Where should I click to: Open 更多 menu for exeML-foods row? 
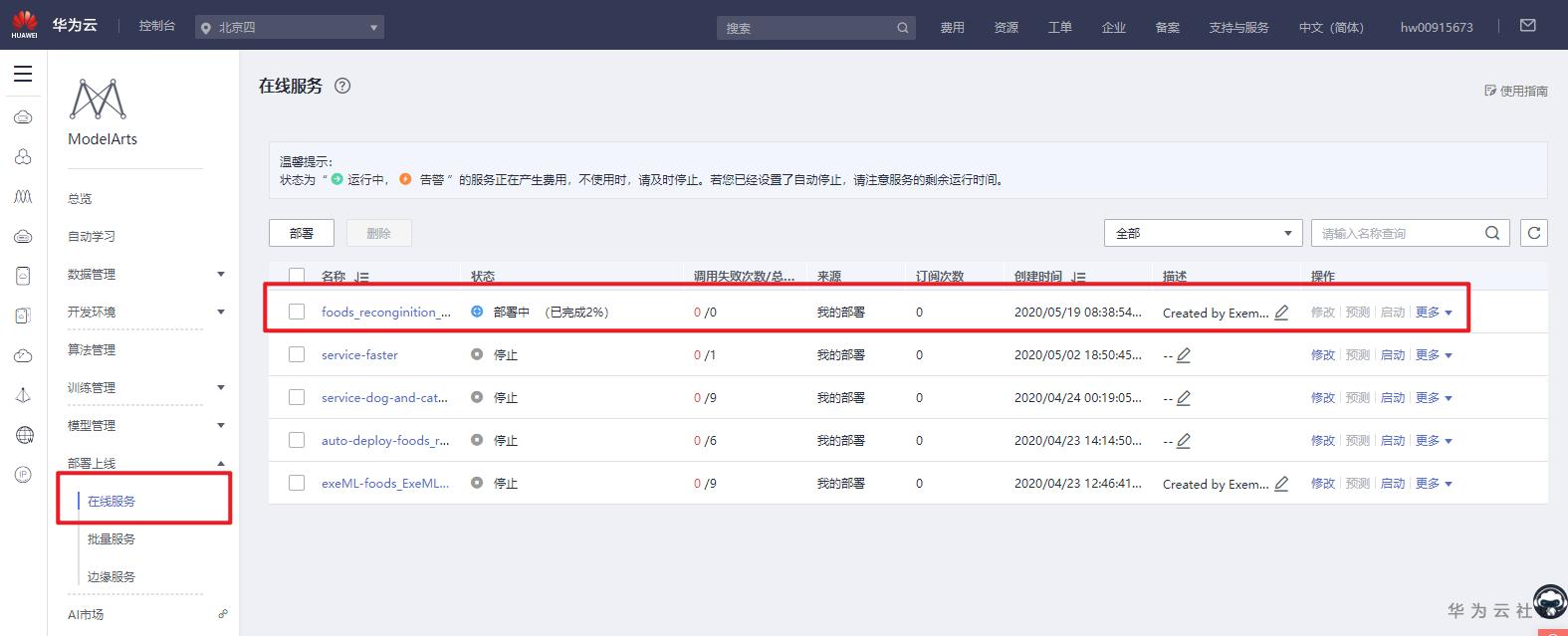point(1434,483)
